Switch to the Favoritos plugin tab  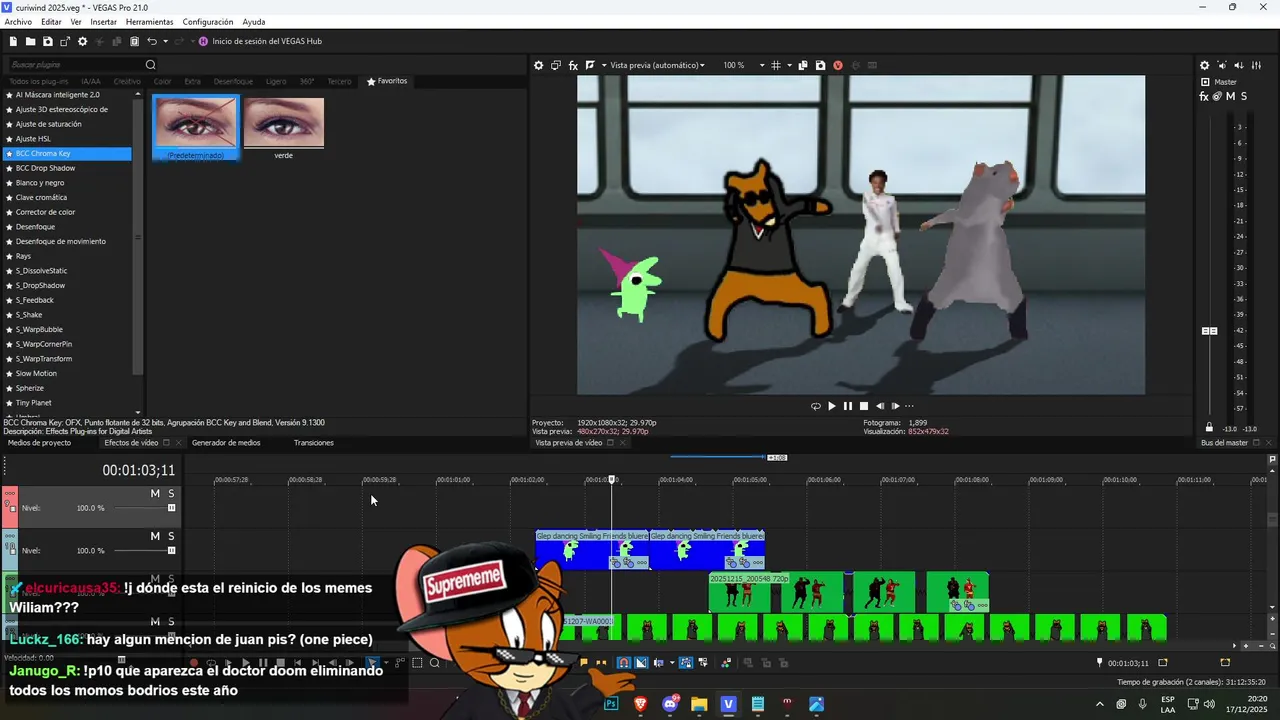coord(387,81)
